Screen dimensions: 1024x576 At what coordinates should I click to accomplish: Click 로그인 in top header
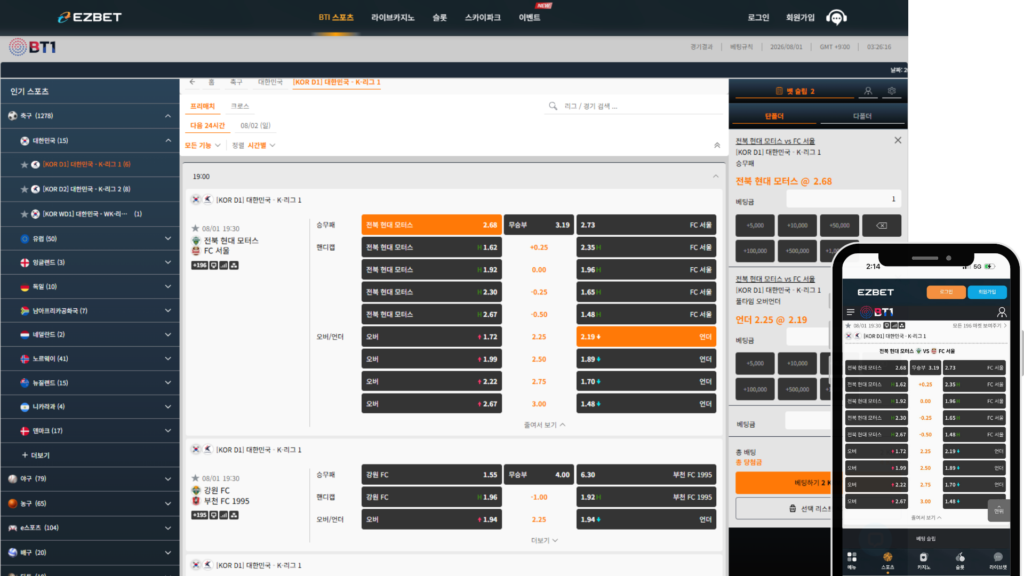758,18
